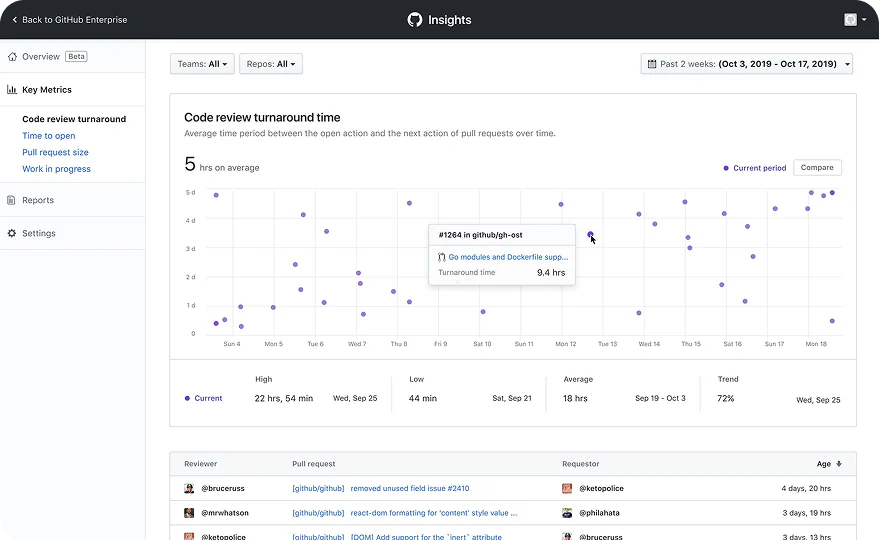Click @bruceruss reviewer name

[223, 488]
